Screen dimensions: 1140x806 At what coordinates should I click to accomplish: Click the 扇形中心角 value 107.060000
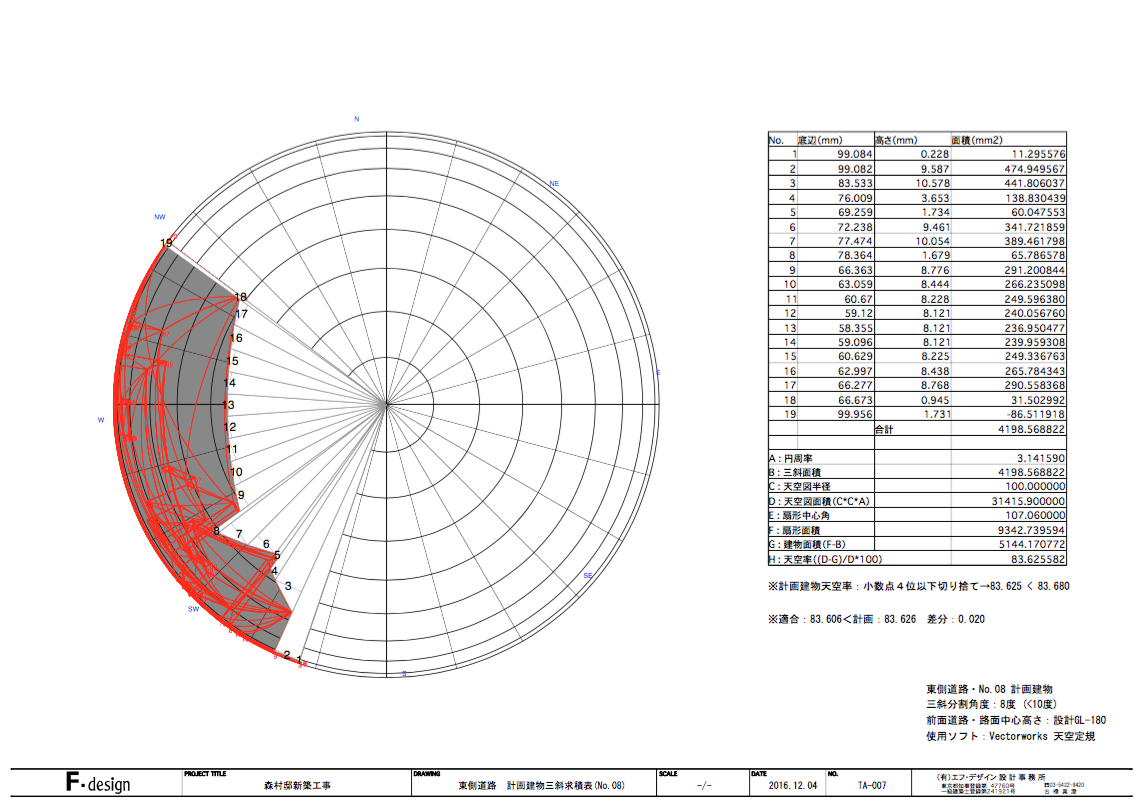1032,515
